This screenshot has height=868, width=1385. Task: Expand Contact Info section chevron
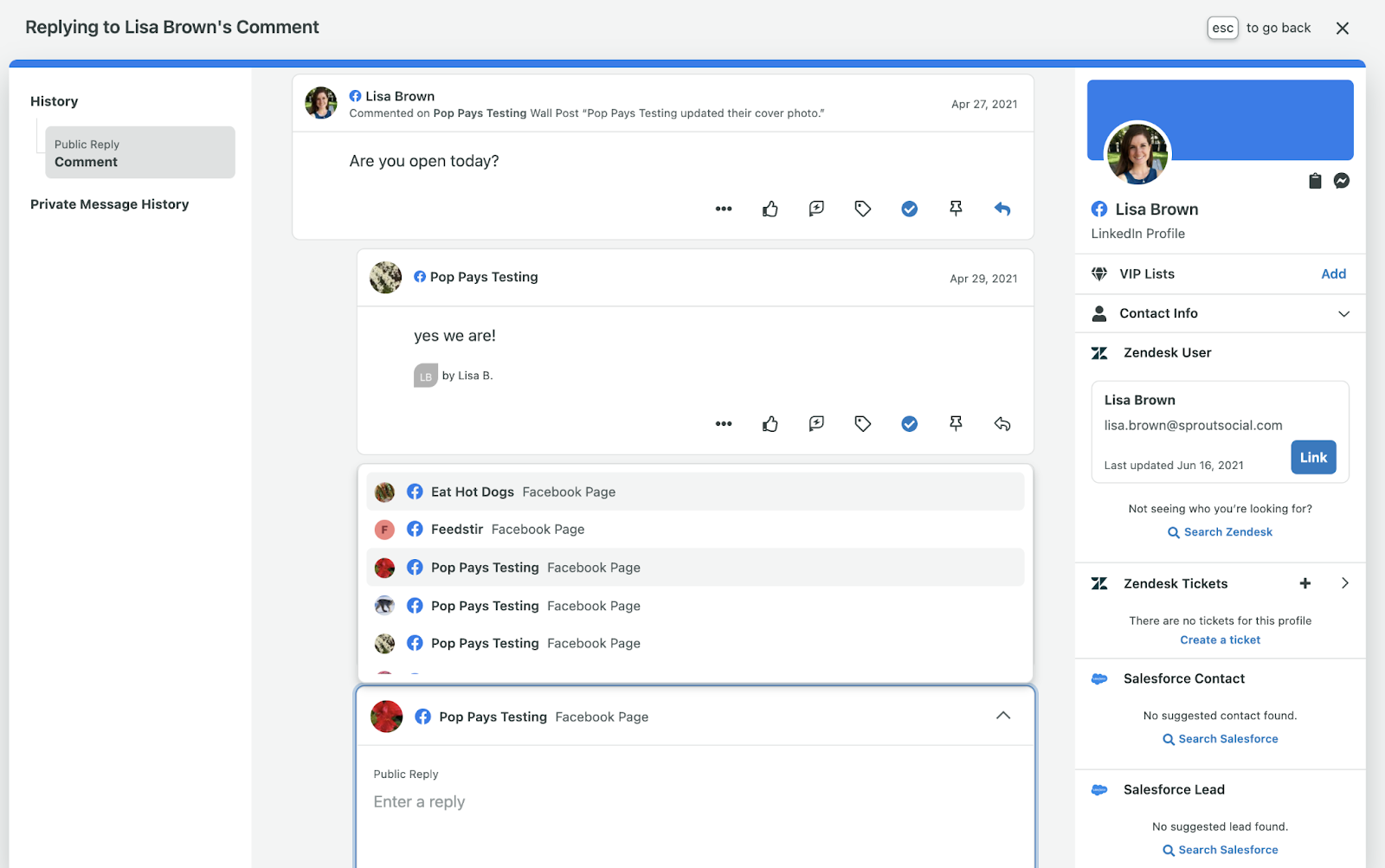(1344, 314)
